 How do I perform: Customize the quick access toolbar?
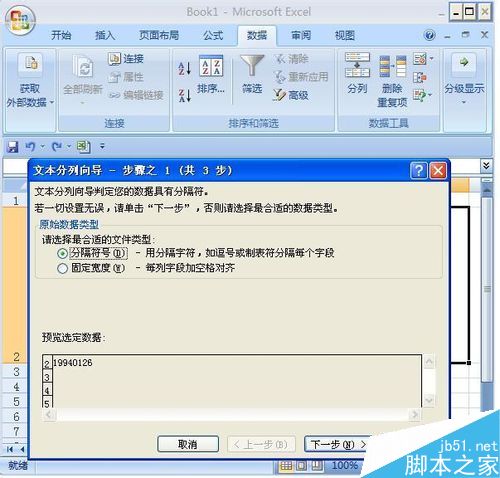102,146
